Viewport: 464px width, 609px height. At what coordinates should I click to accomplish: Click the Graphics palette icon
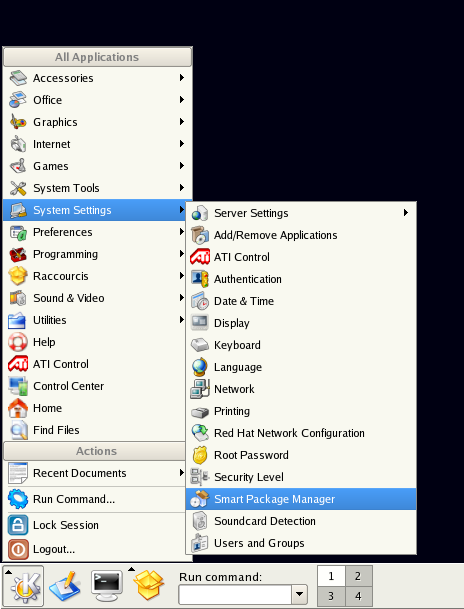tap(18, 122)
